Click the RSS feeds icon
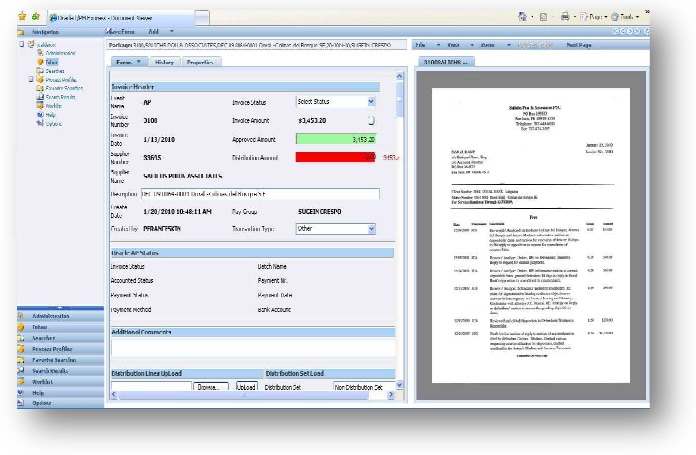 pyautogui.click(x=543, y=17)
